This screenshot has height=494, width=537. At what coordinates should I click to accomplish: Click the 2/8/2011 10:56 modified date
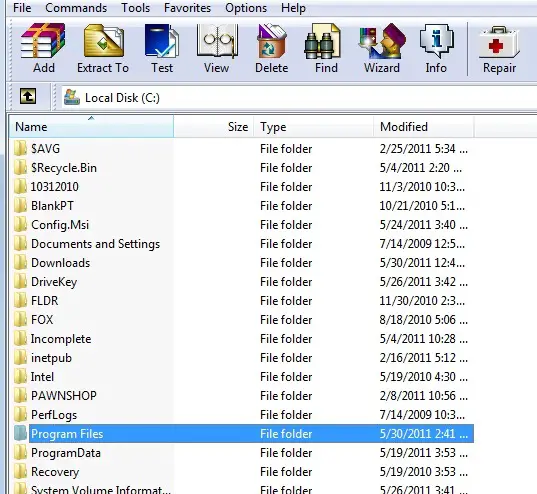pos(423,396)
